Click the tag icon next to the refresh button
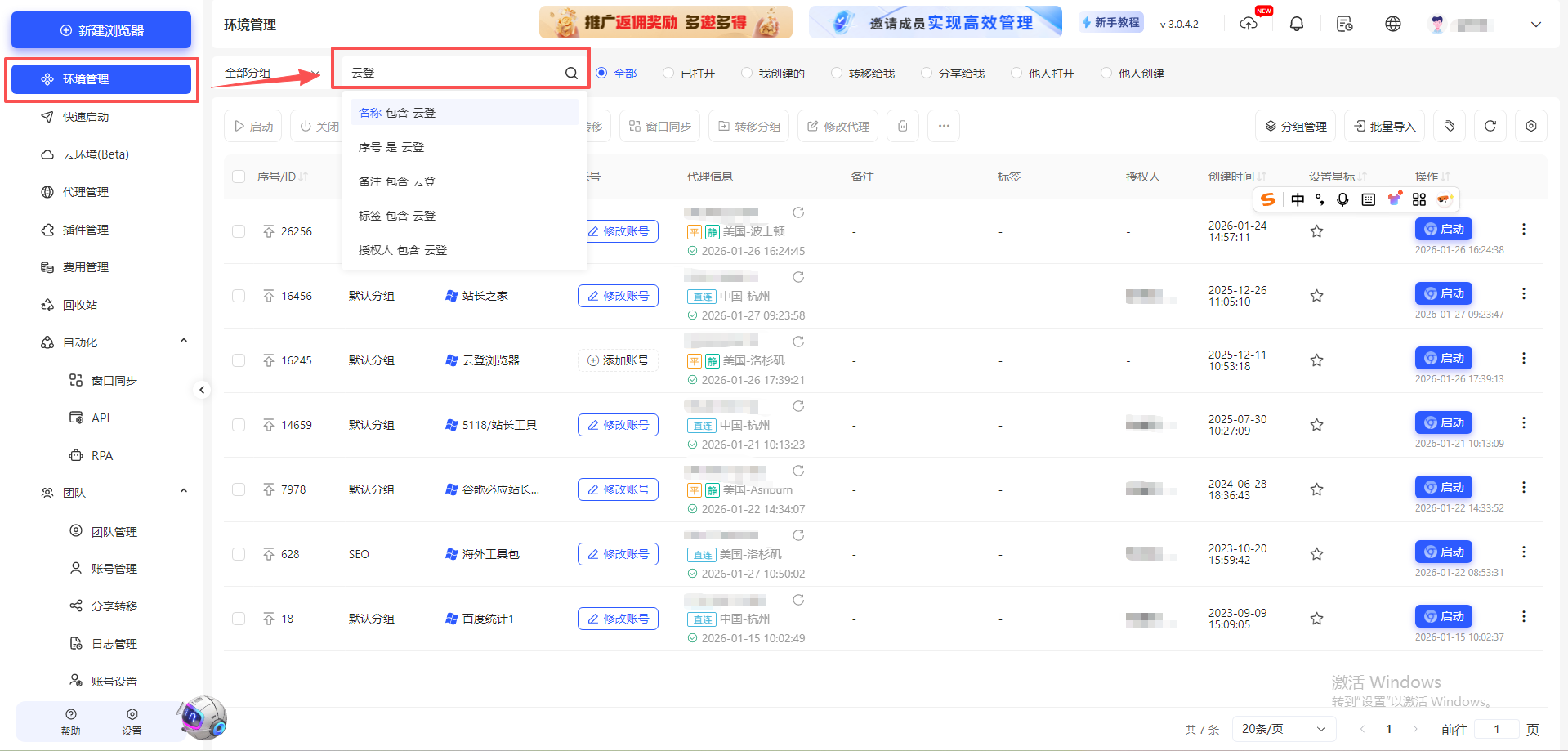This screenshot has height=751, width=1568. click(1449, 125)
